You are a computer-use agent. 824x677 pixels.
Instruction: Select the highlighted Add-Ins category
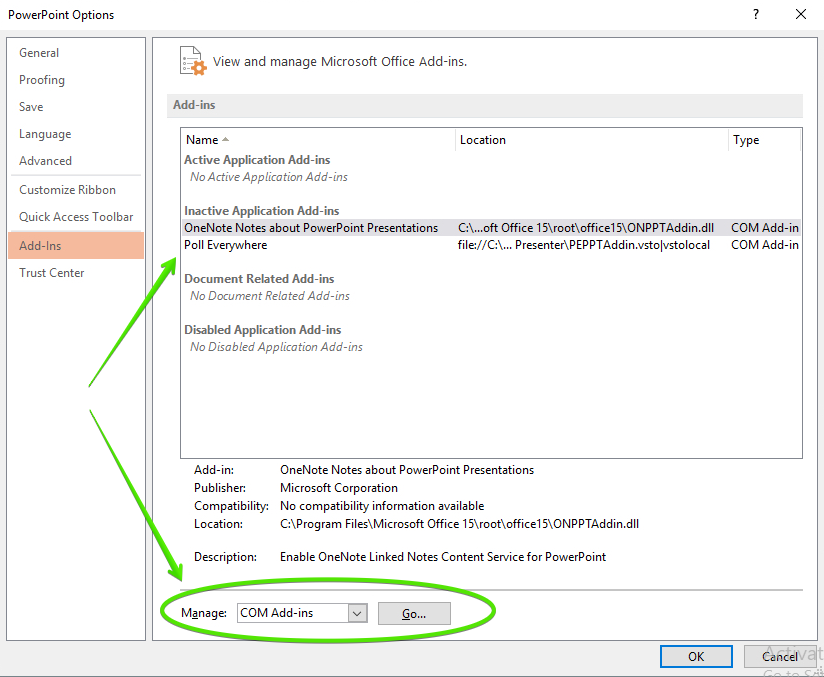[x=40, y=246]
